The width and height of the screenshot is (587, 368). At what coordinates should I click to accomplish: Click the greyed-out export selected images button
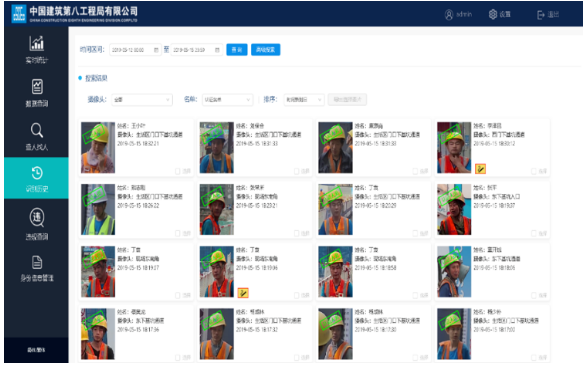point(347,100)
